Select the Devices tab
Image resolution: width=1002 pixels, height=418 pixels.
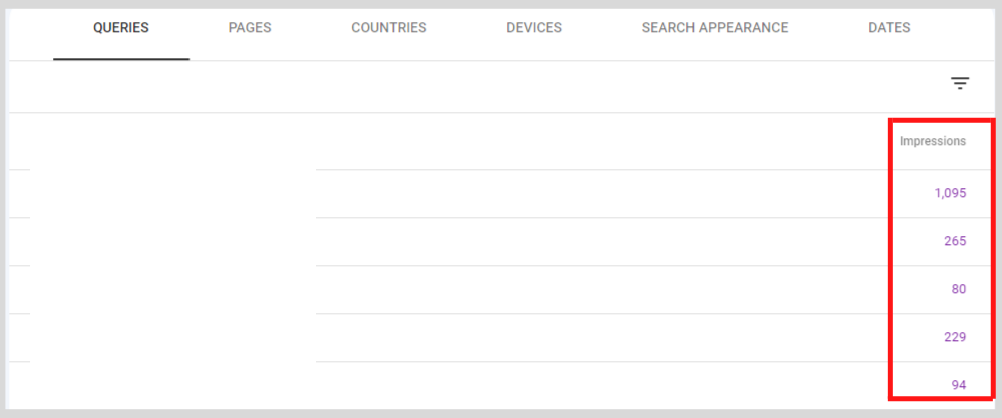click(x=534, y=28)
